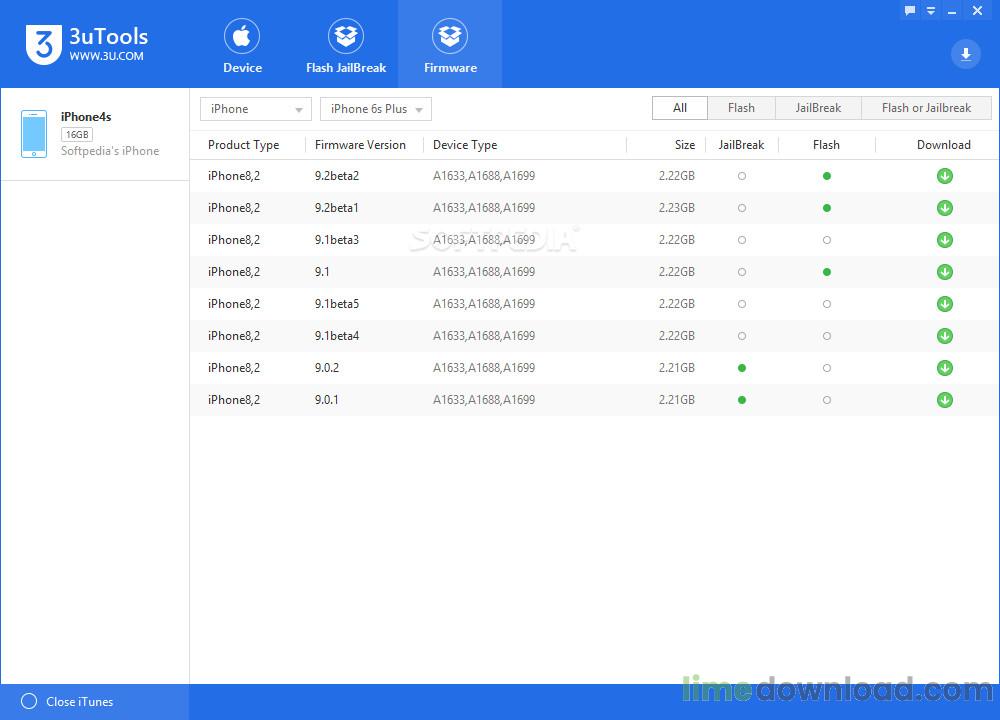Download the 9.1 firmware file

945,272
